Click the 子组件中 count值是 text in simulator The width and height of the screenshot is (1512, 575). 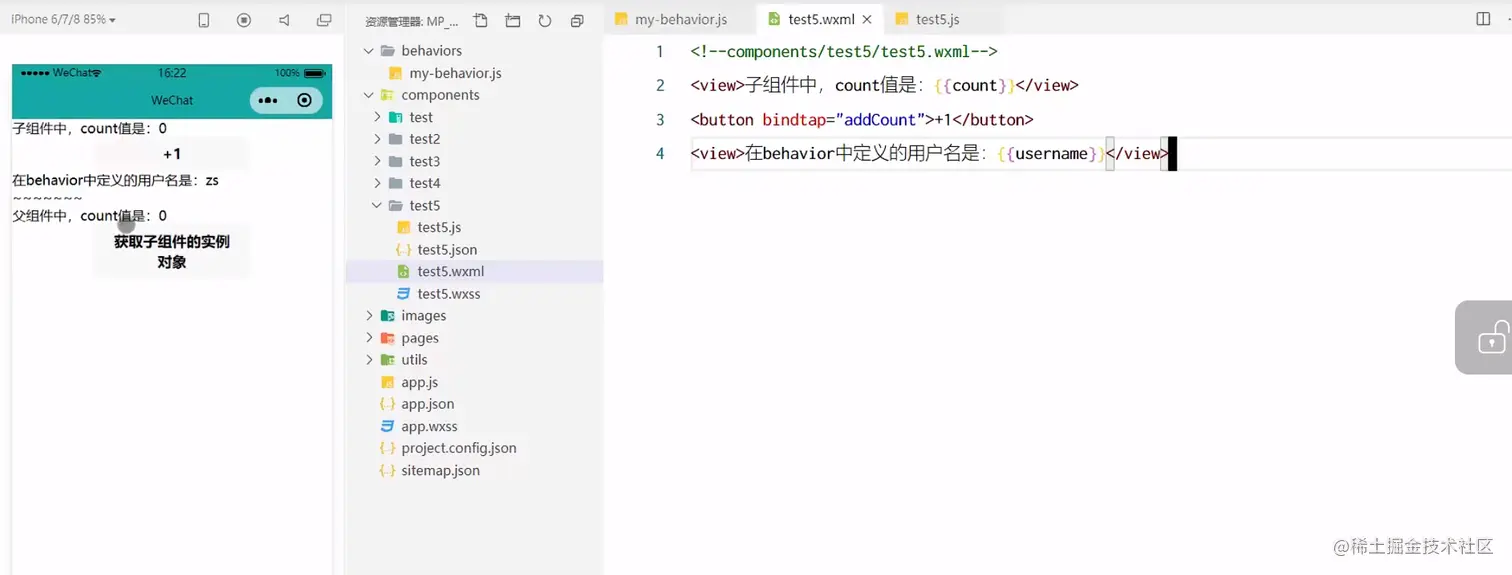[x=89, y=128]
